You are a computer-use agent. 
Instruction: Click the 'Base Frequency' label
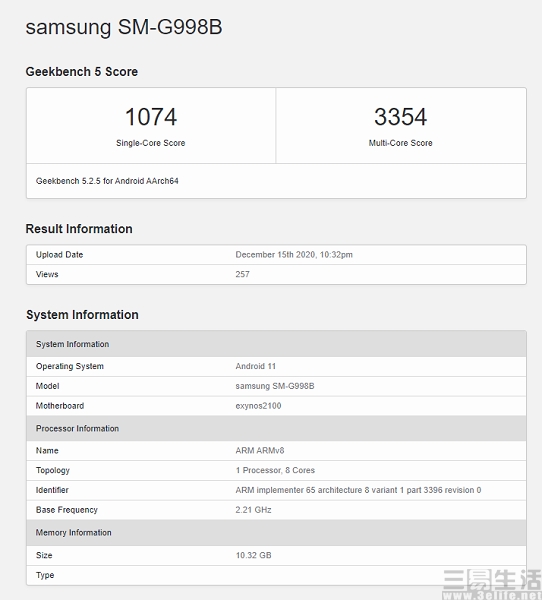coord(67,510)
